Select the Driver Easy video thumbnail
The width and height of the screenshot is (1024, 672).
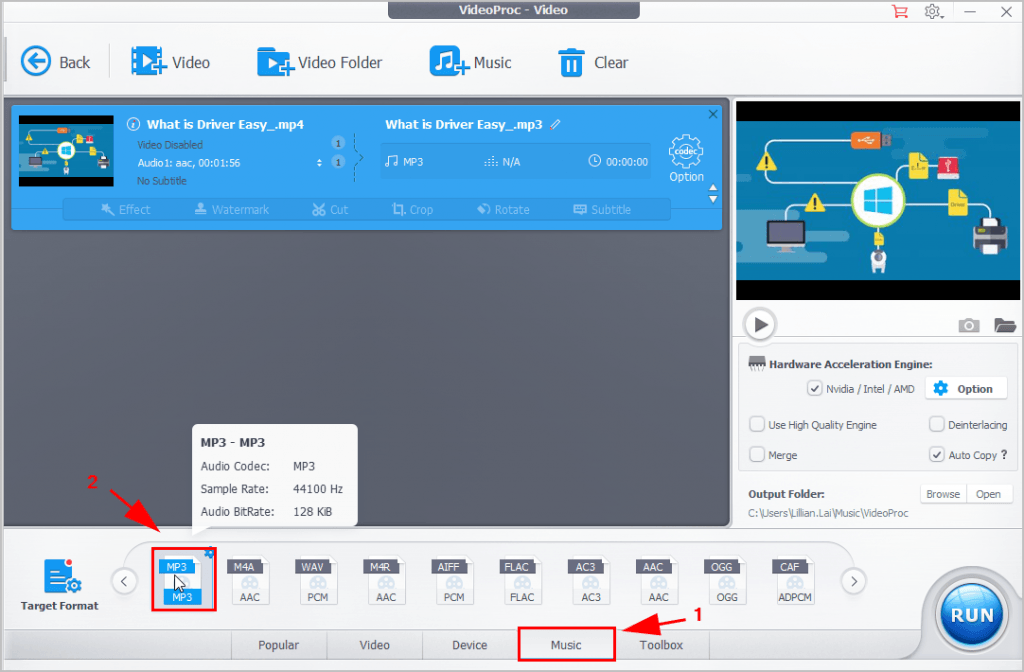(66, 151)
